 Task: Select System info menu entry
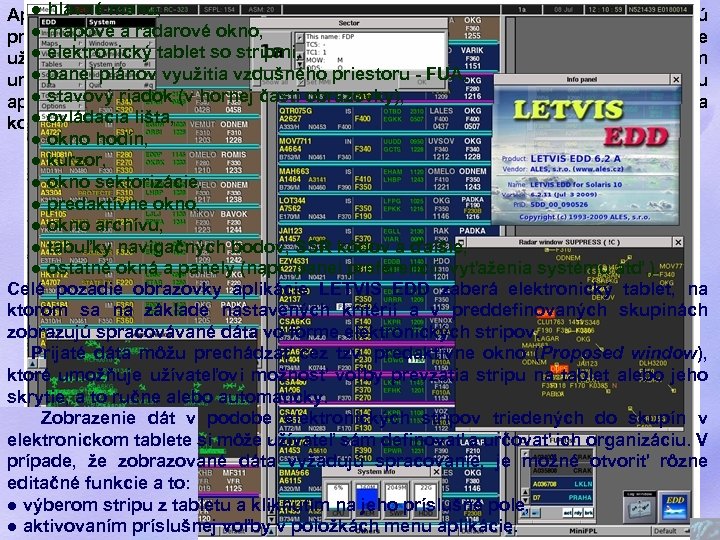[120, 64]
